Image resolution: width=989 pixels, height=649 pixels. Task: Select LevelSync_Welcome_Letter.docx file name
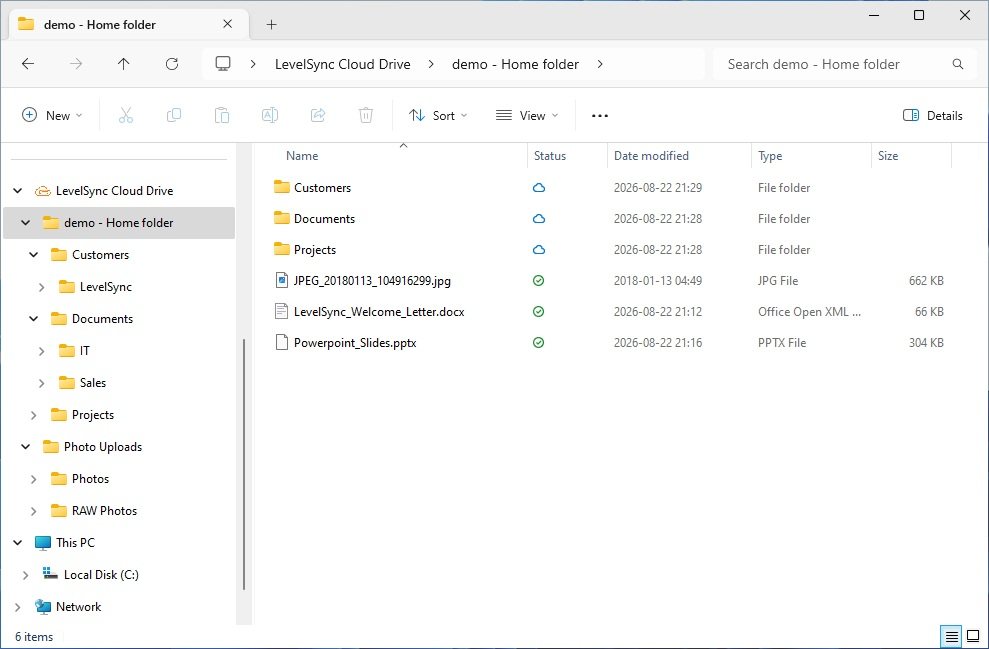point(379,312)
